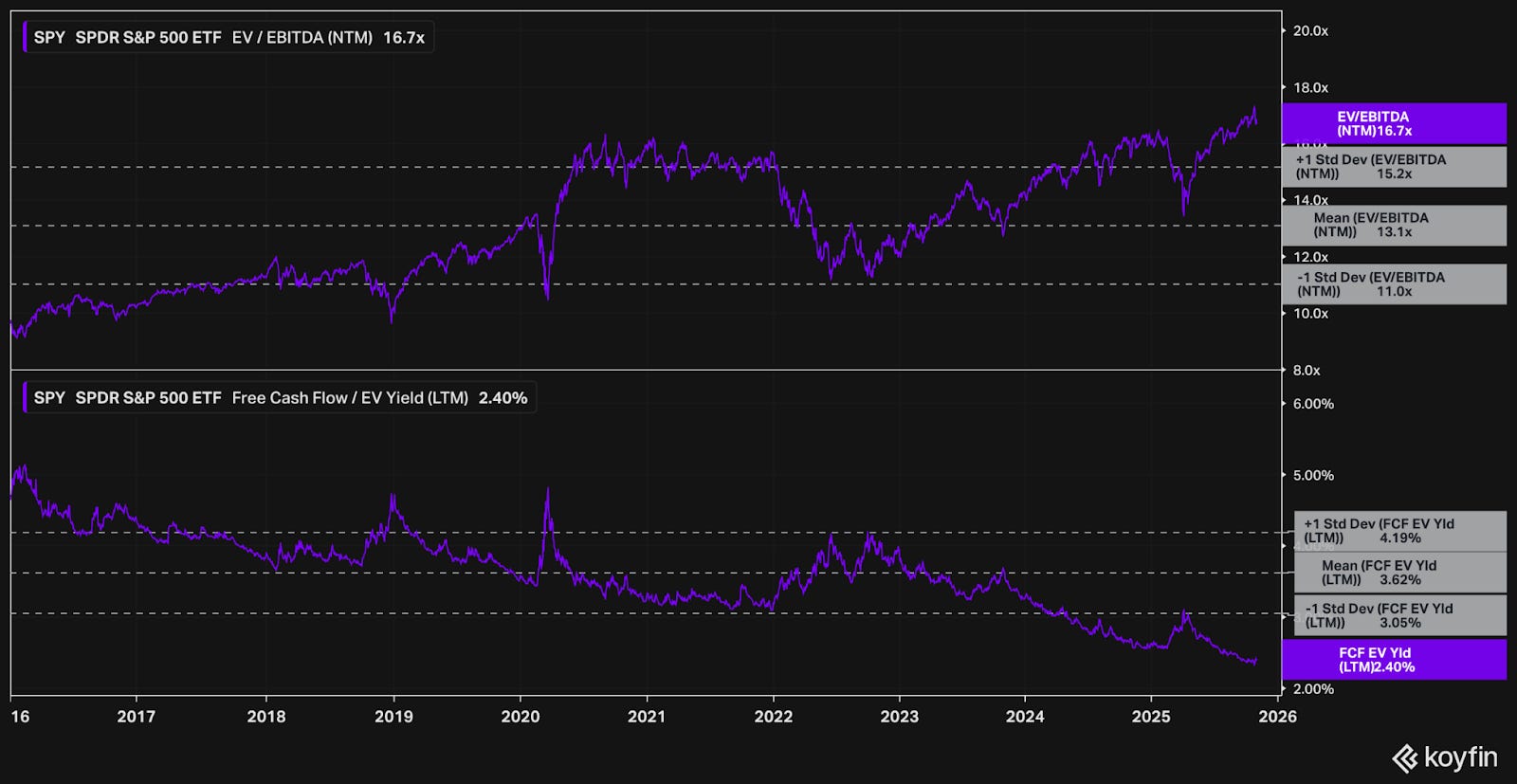Image resolution: width=1517 pixels, height=784 pixels.
Task: Click the 2.00% axis label
Action: click(1313, 689)
